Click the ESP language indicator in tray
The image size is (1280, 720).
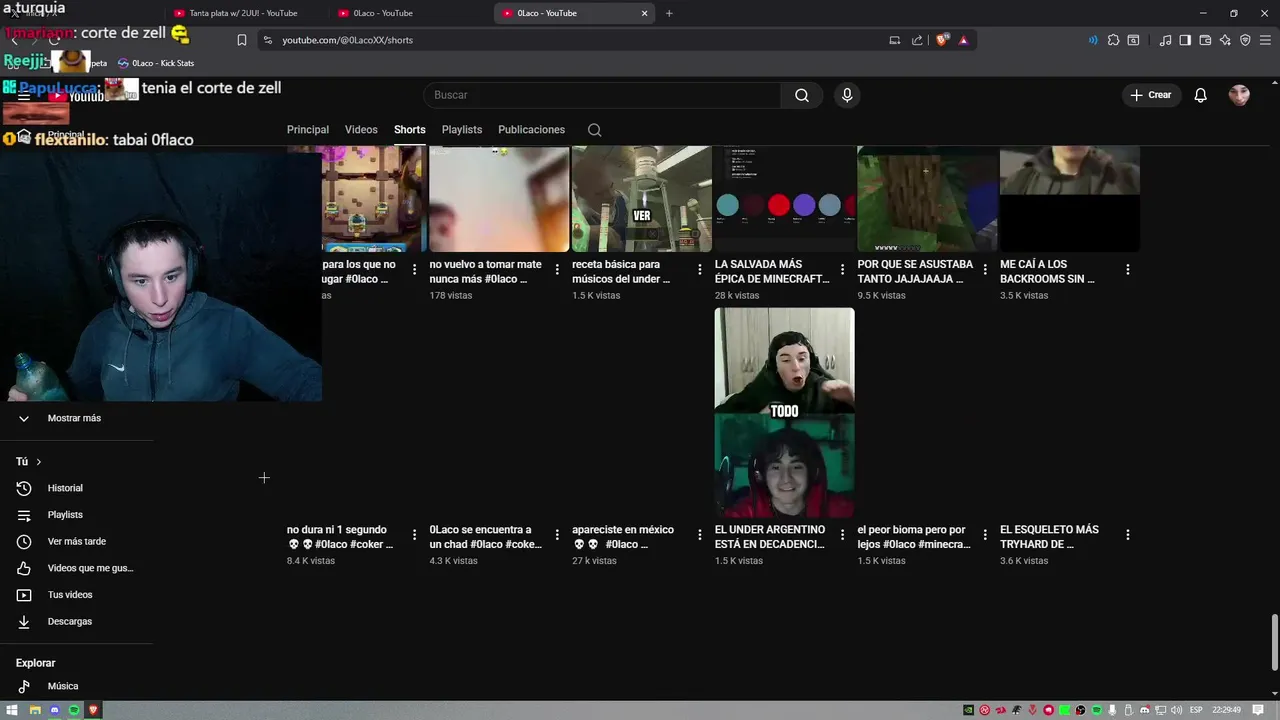click(x=1196, y=710)
